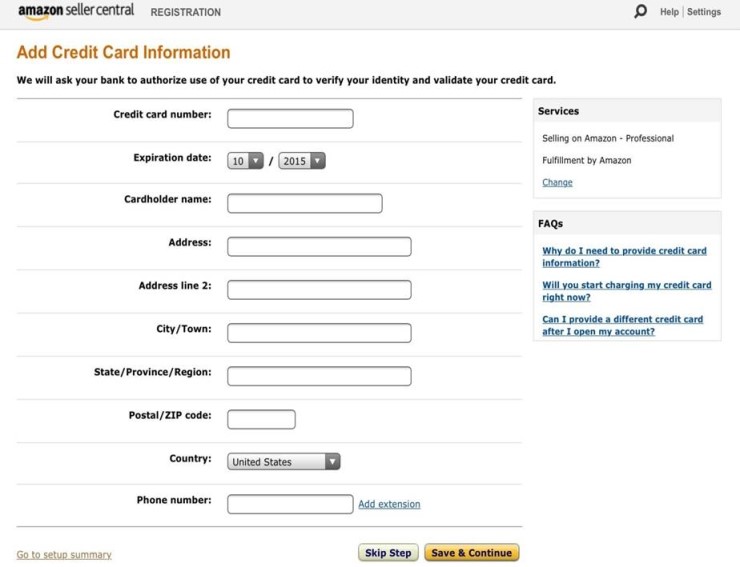Go to setup summary link
The width and height of the screenshot is (740, 567).
point(64,555)
